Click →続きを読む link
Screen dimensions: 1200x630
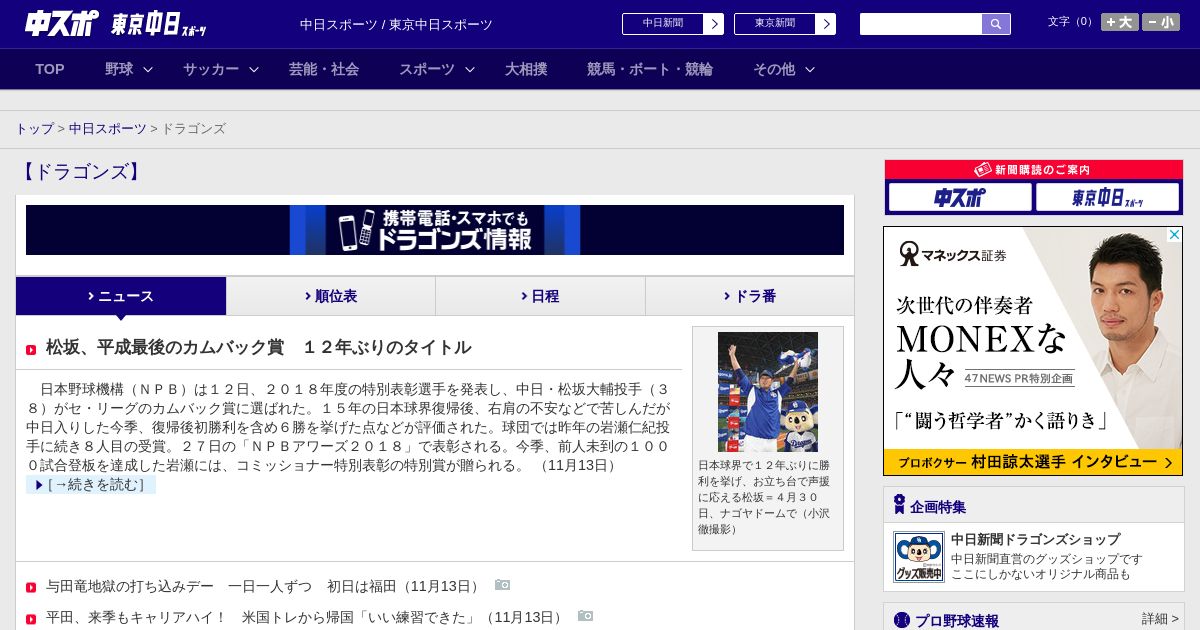point(91,485)
